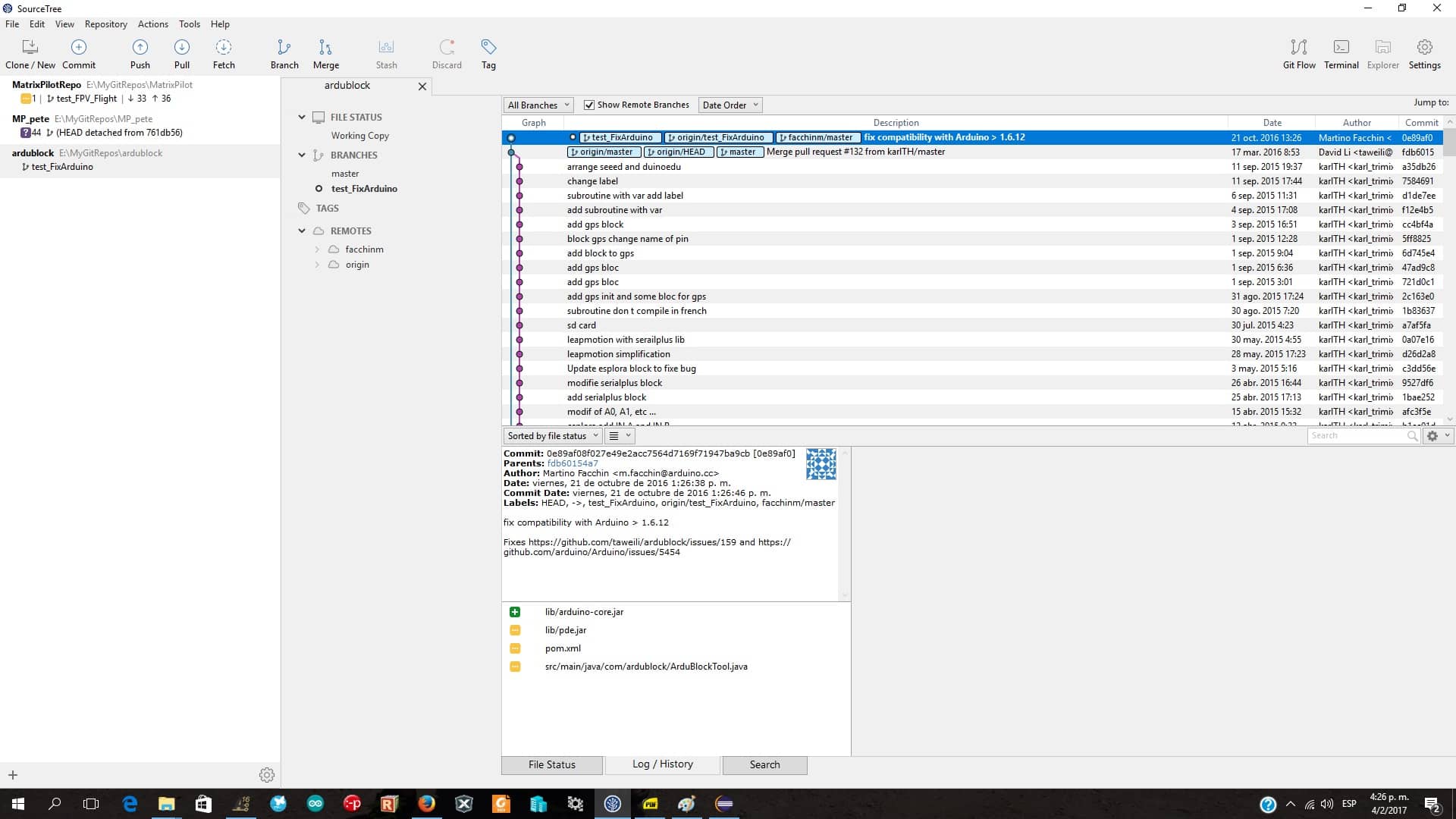Switch to the Log / History tab
This screenshot has width=1456, height=819.
point(663,764)
